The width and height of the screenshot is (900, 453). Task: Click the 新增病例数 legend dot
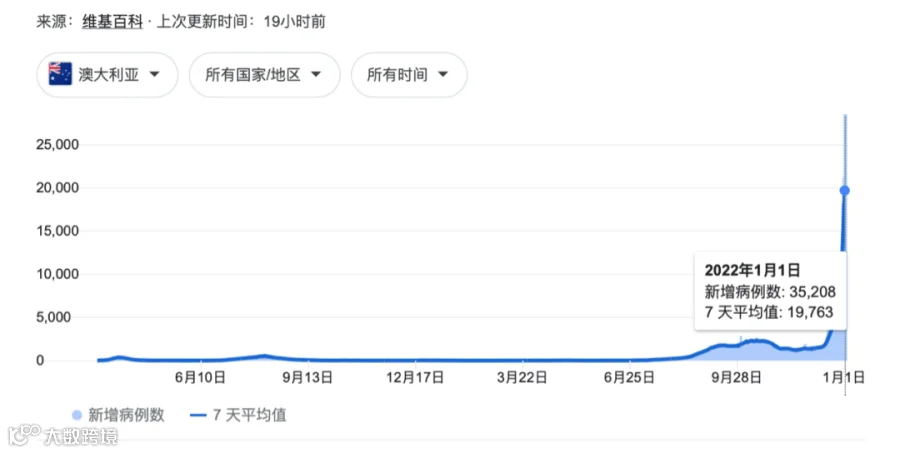pyautogui.click(x=77, y=415)
